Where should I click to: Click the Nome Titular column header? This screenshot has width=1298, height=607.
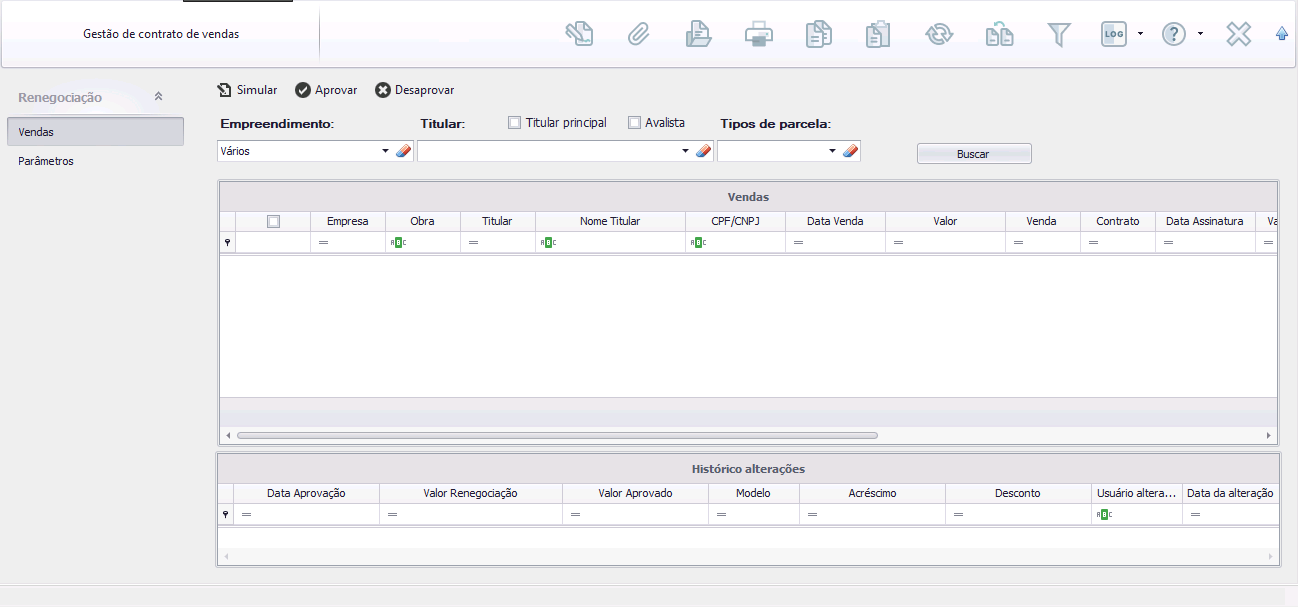coord(610,221)
